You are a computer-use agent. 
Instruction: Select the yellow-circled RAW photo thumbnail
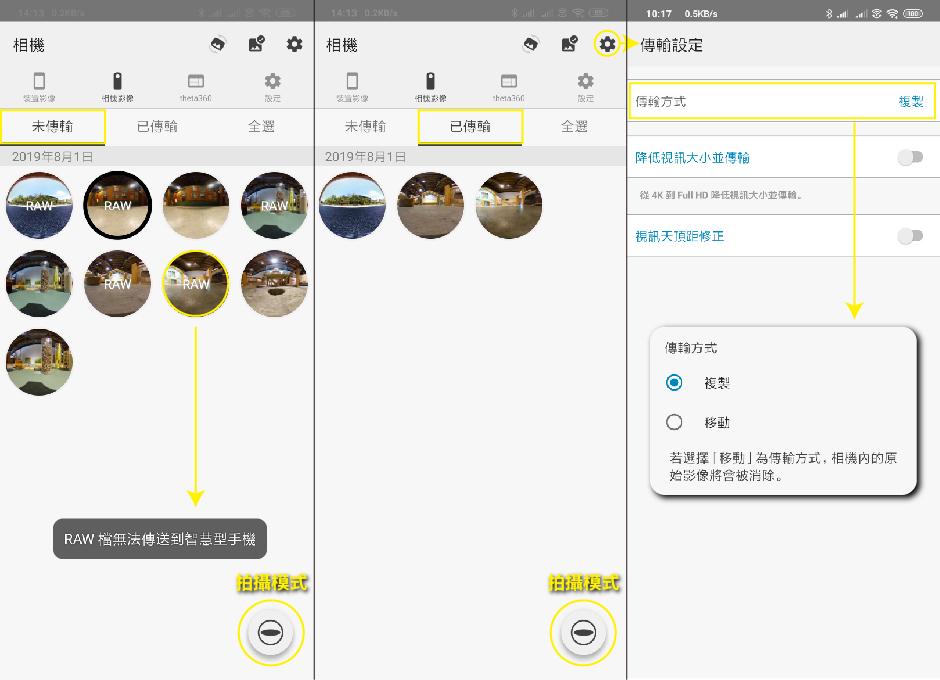click(196, 283)
